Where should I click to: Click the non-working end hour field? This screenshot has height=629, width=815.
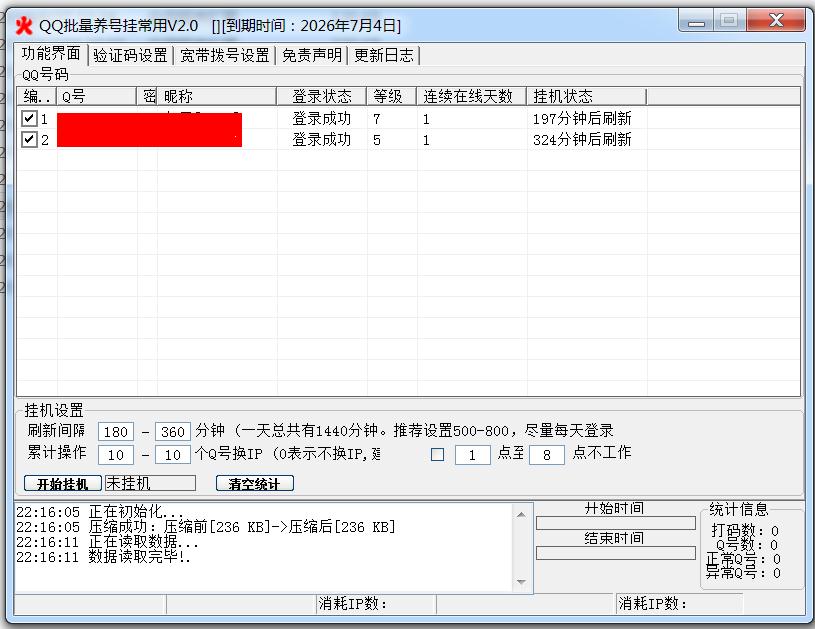coord(547,455)
